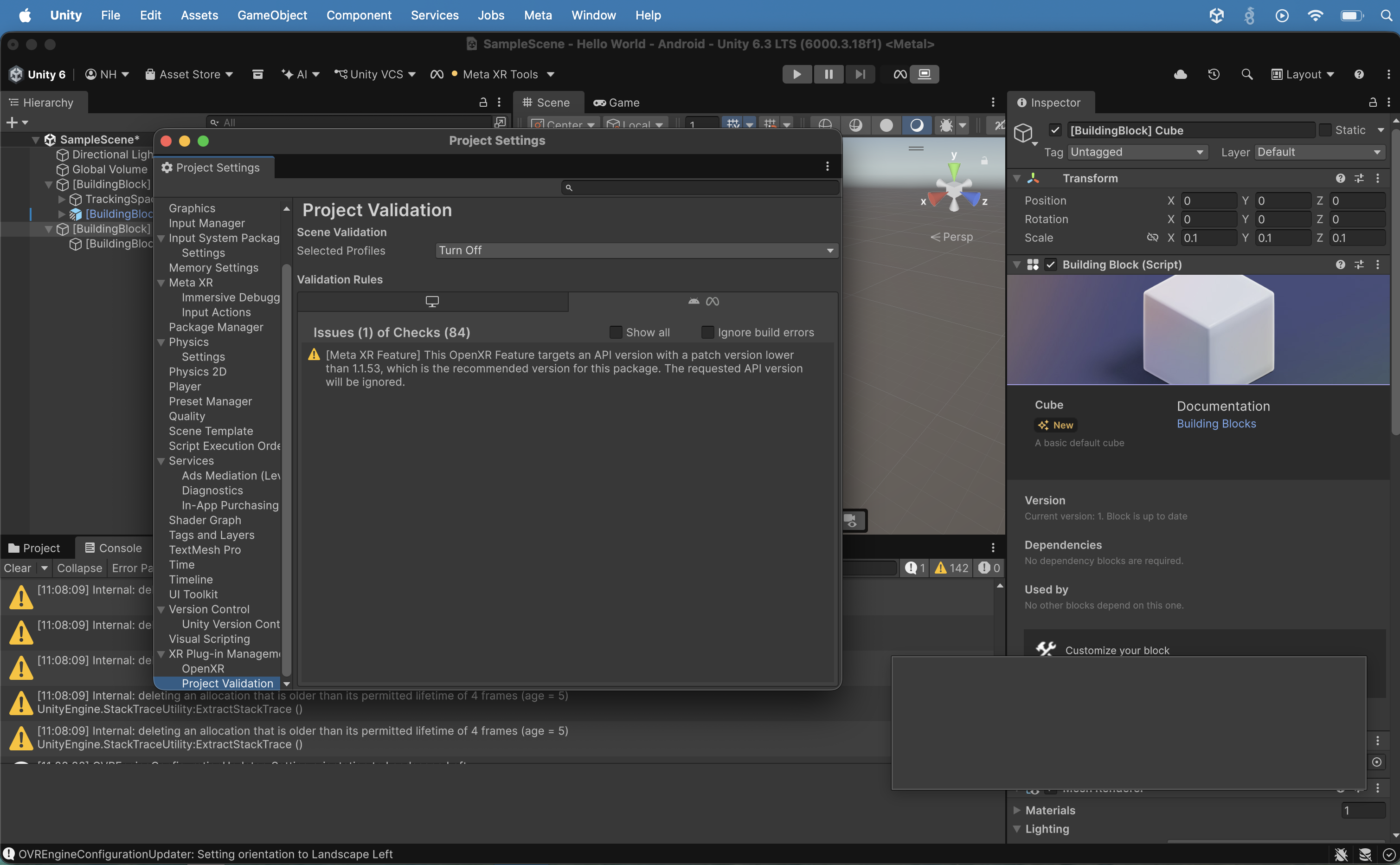Open Transform presets slider icon
The height and width of the screenshot is (865, 1400).
(1359, 179)
